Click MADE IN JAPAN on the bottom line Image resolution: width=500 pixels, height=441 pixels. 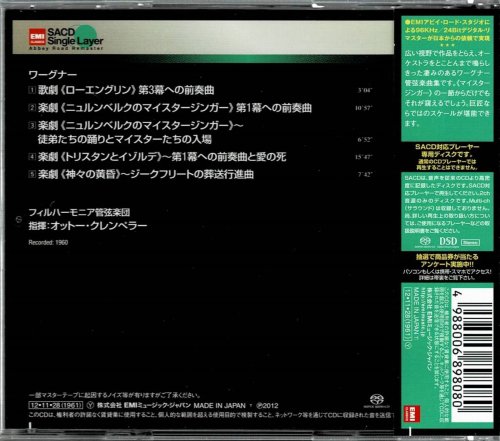click(219, 406)
